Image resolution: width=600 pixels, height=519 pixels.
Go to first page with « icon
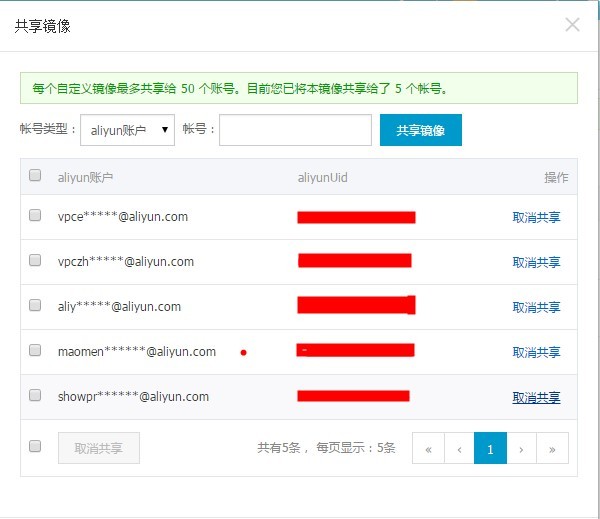(x=428, y=449)
